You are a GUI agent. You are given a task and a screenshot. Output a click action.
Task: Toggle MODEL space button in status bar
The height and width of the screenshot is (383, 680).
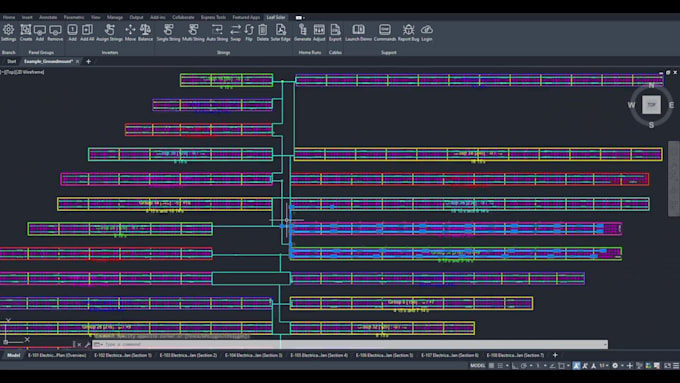tap(477, 366)
